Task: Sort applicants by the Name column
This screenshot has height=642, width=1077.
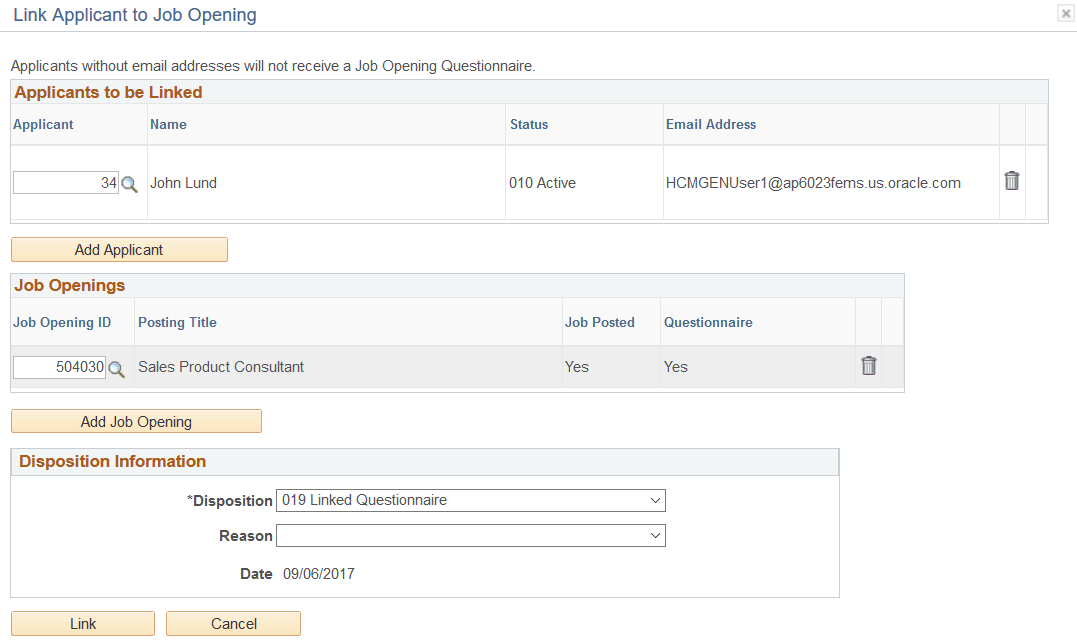Action: tap(169, 124)
